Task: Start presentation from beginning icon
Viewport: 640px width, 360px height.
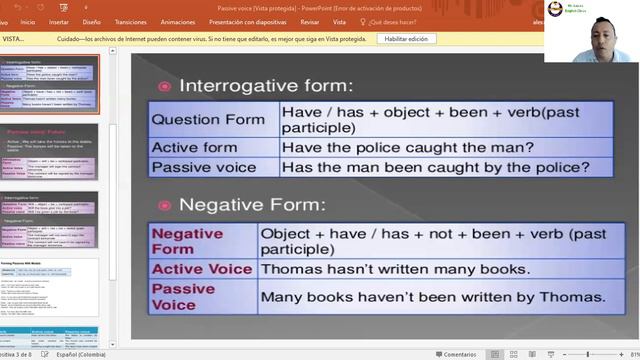Action: [64, 7]
